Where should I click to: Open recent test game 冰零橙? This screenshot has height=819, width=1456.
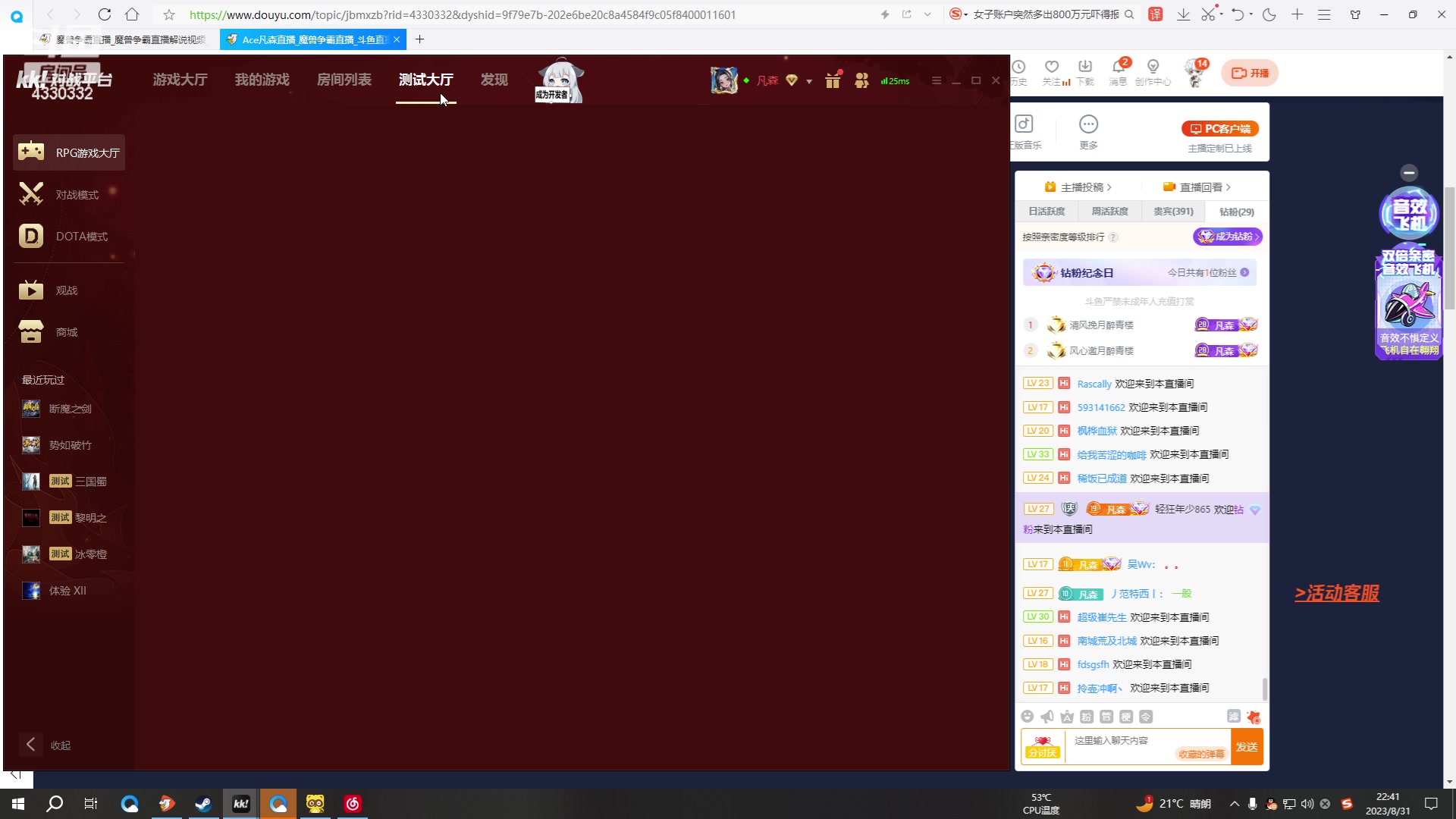coord(65,554)
